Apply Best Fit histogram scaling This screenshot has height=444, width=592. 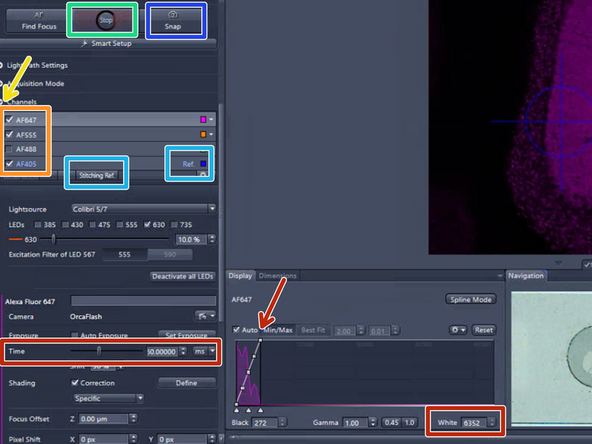313,330
